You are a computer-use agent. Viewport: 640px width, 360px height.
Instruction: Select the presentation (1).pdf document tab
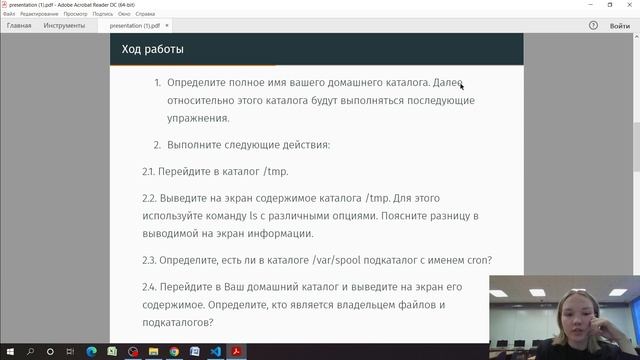[x=135, y=25]
